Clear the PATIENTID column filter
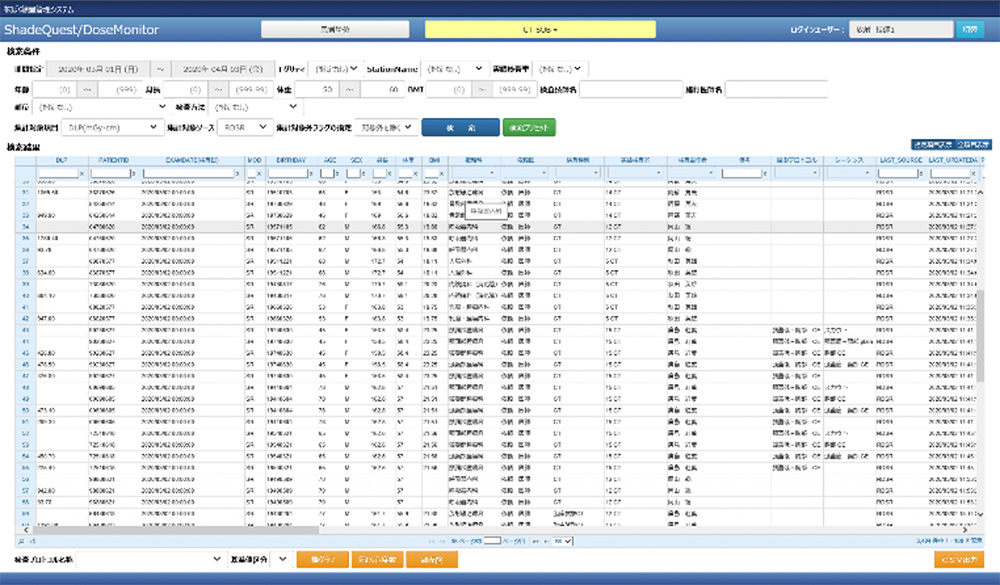Viewport: 1000px width, 585px height. point(133,174)
